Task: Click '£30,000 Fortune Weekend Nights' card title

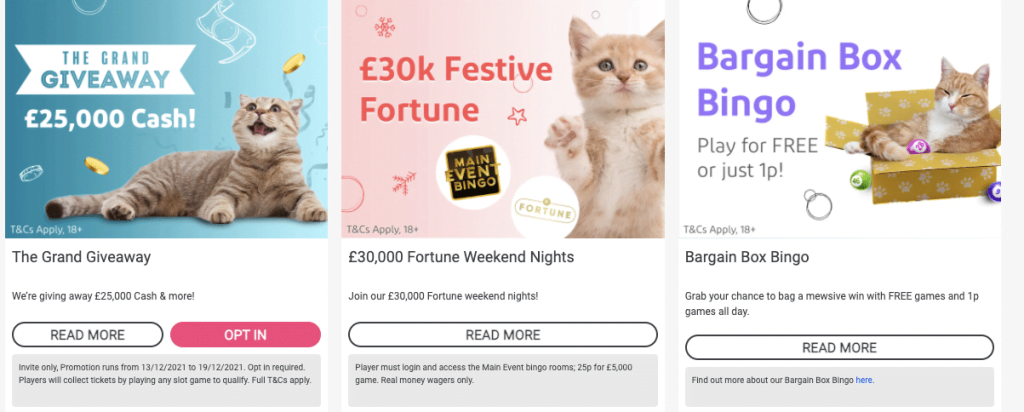Action: [x=461, y=257]
